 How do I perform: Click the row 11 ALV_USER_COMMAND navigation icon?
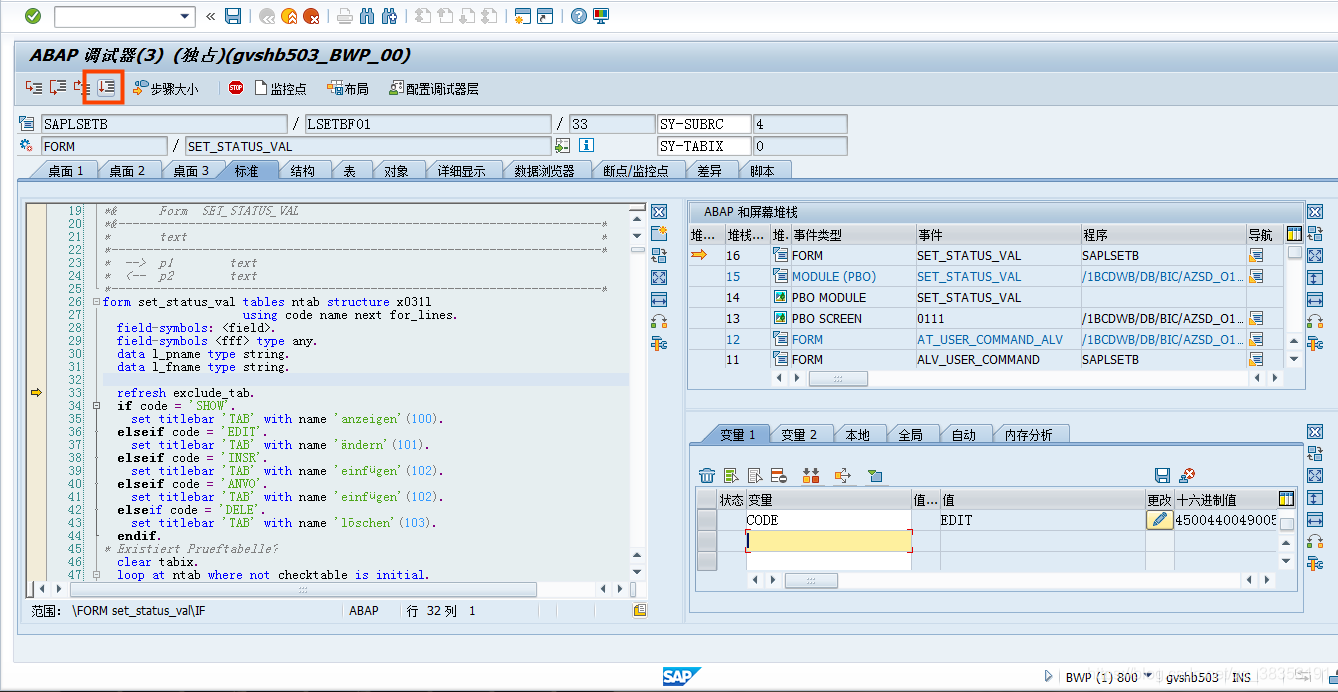pyautogui.click(x=1256, y=359)
